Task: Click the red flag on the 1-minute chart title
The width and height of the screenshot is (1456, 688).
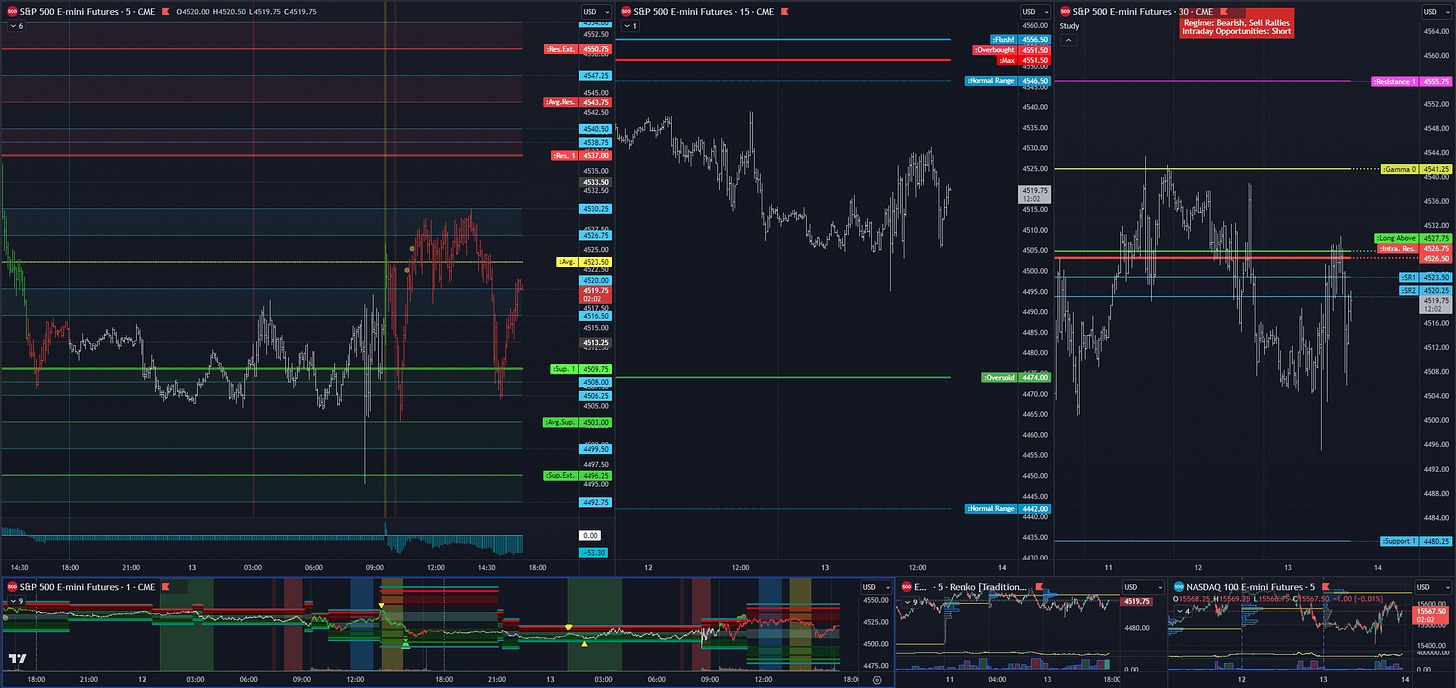Action: [166, 586]
